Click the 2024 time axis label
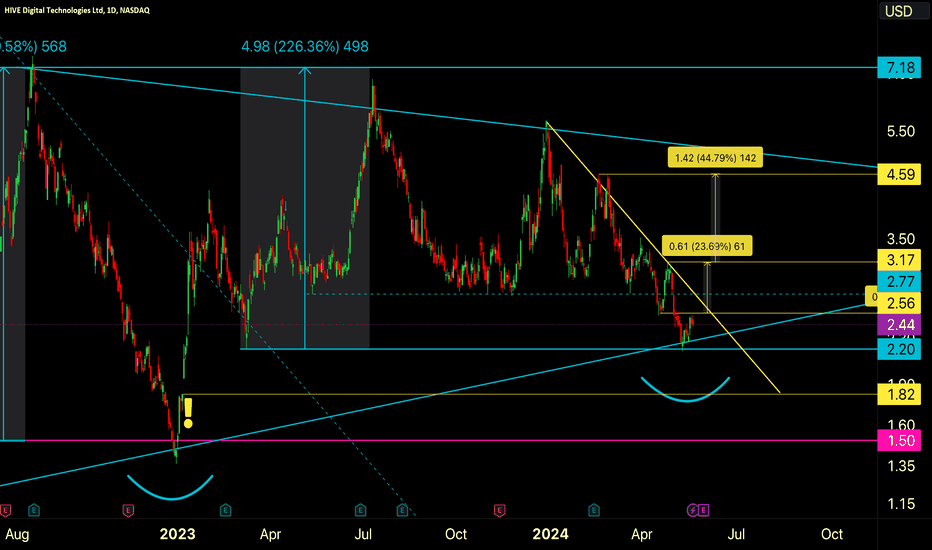This screenshot has width=932, height=550. [x=550, y=534]
